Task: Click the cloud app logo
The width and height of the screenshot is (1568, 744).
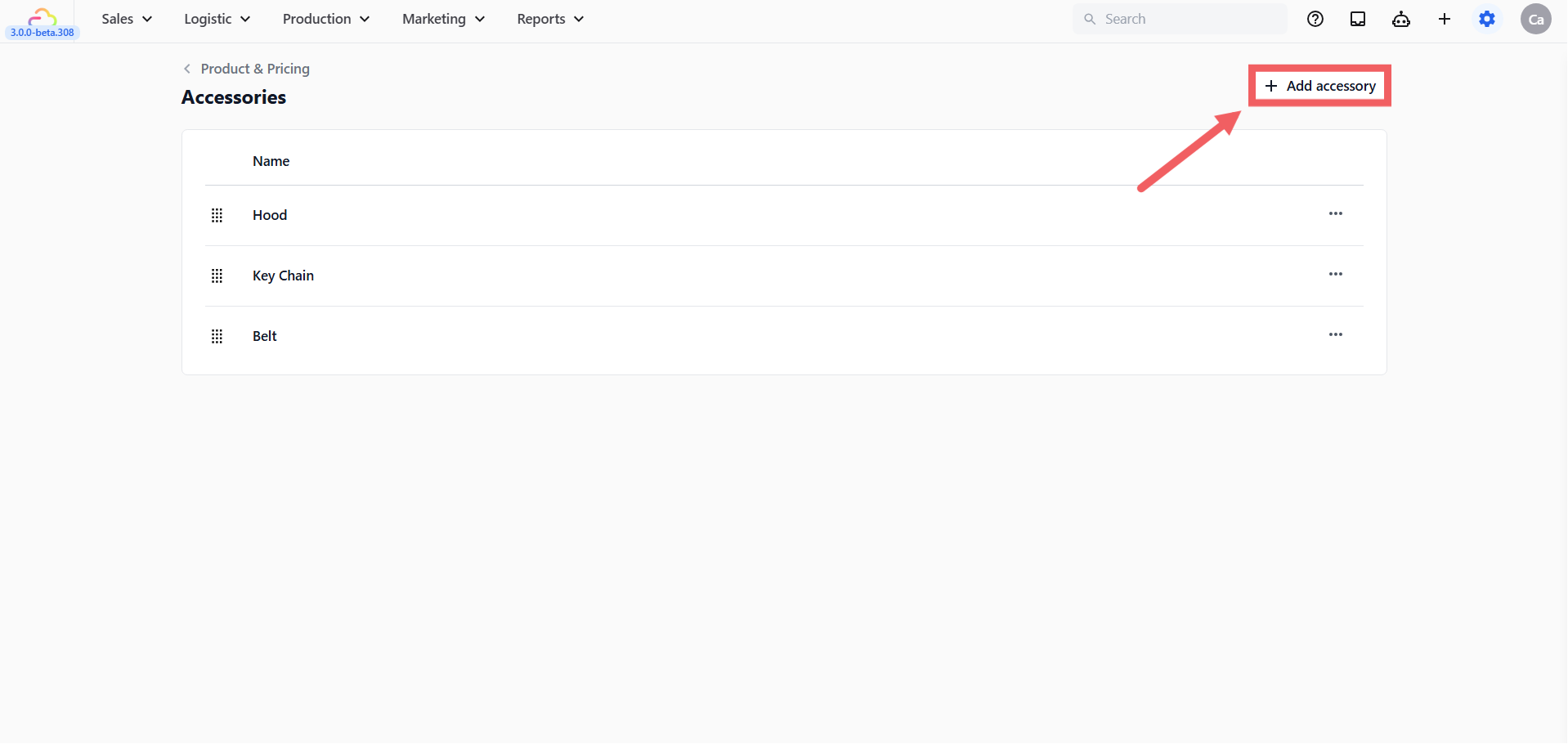Action: pyautogui.click(x=43, y=16)
